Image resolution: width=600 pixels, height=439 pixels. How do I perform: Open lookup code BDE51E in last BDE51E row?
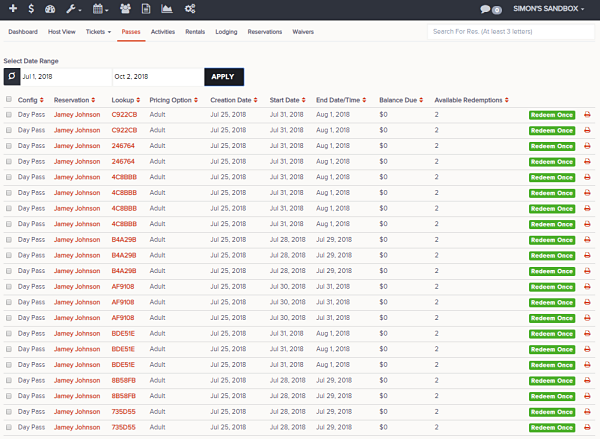[123, 365]
